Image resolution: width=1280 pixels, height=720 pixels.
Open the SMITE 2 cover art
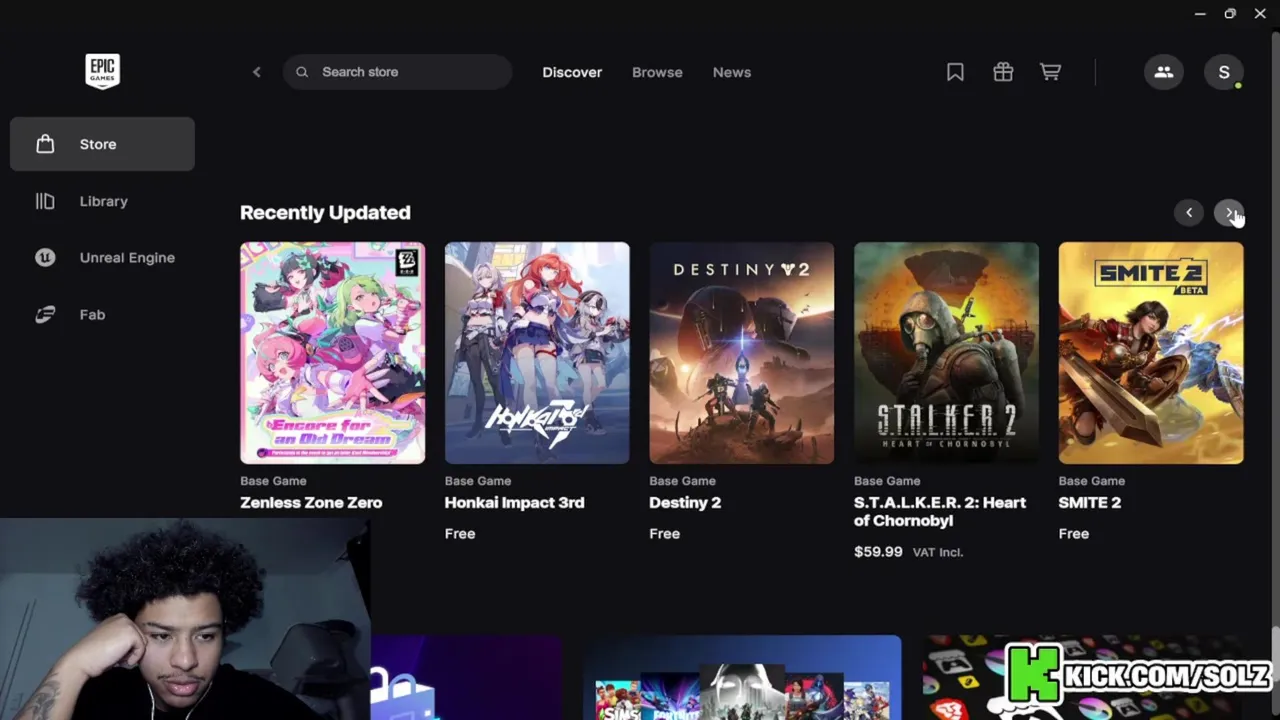coord(1151,353)
